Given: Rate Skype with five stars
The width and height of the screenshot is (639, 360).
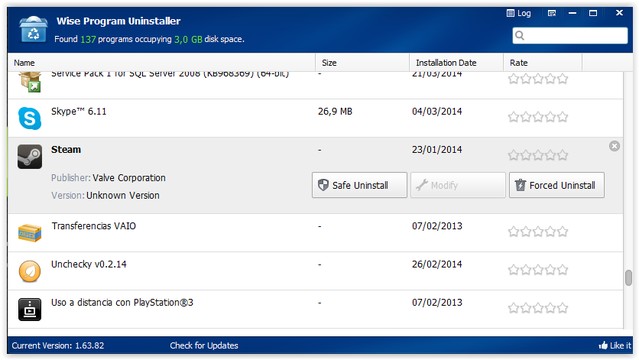Looking at the screenshot, I should [x=563, y=117].
